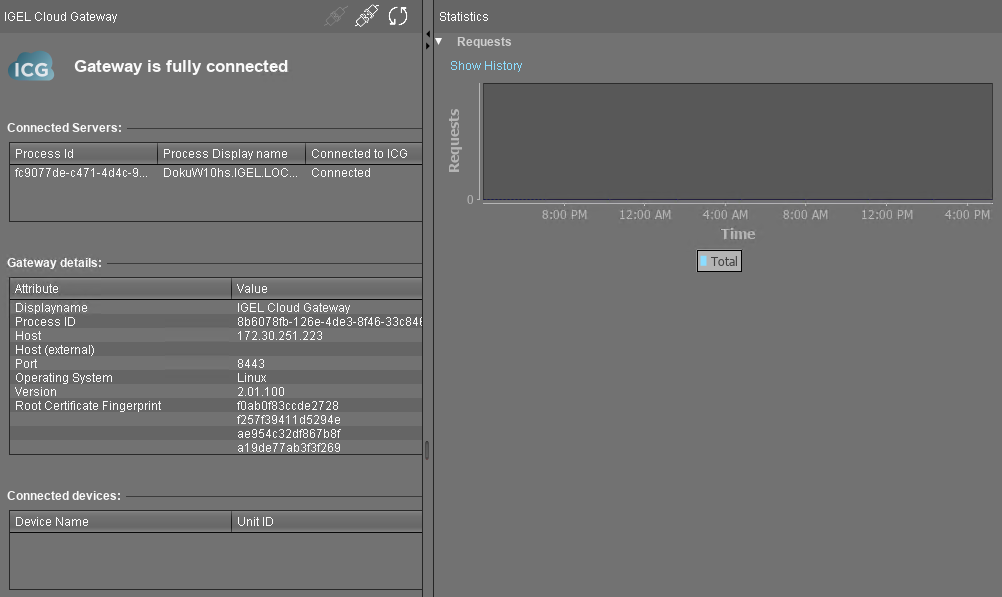The height and width of the screenshot is (597, 1002).
Task: Click the disconnect gateway plug icon
Action: tap(367, 16)
